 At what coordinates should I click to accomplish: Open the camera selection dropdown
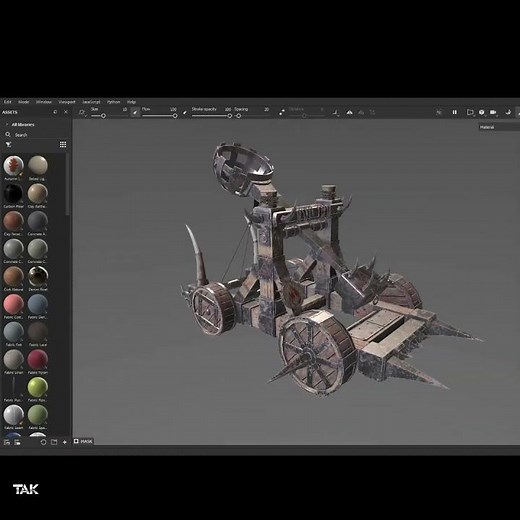(493, 112)
